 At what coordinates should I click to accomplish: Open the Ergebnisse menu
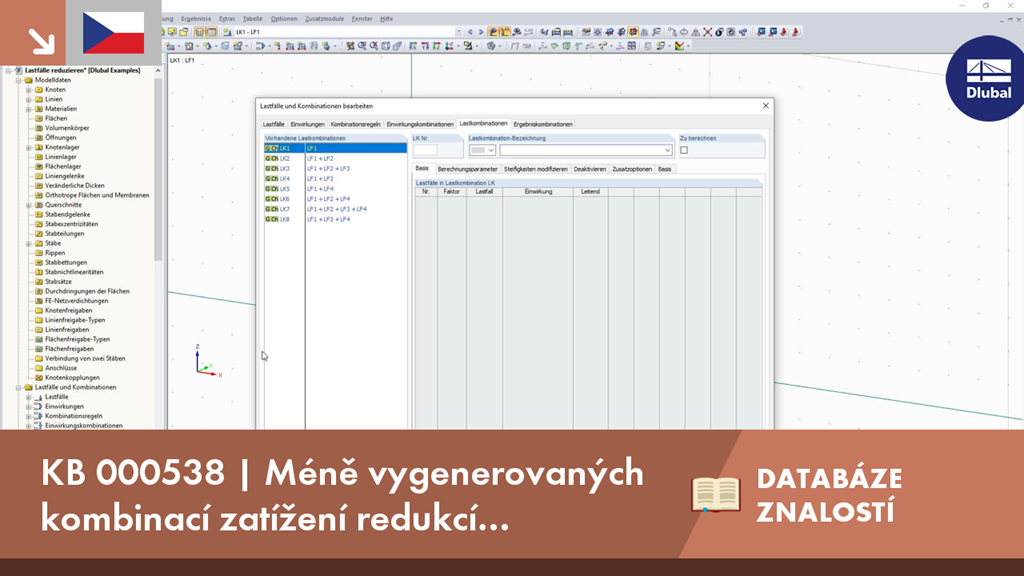coord(196,19)
